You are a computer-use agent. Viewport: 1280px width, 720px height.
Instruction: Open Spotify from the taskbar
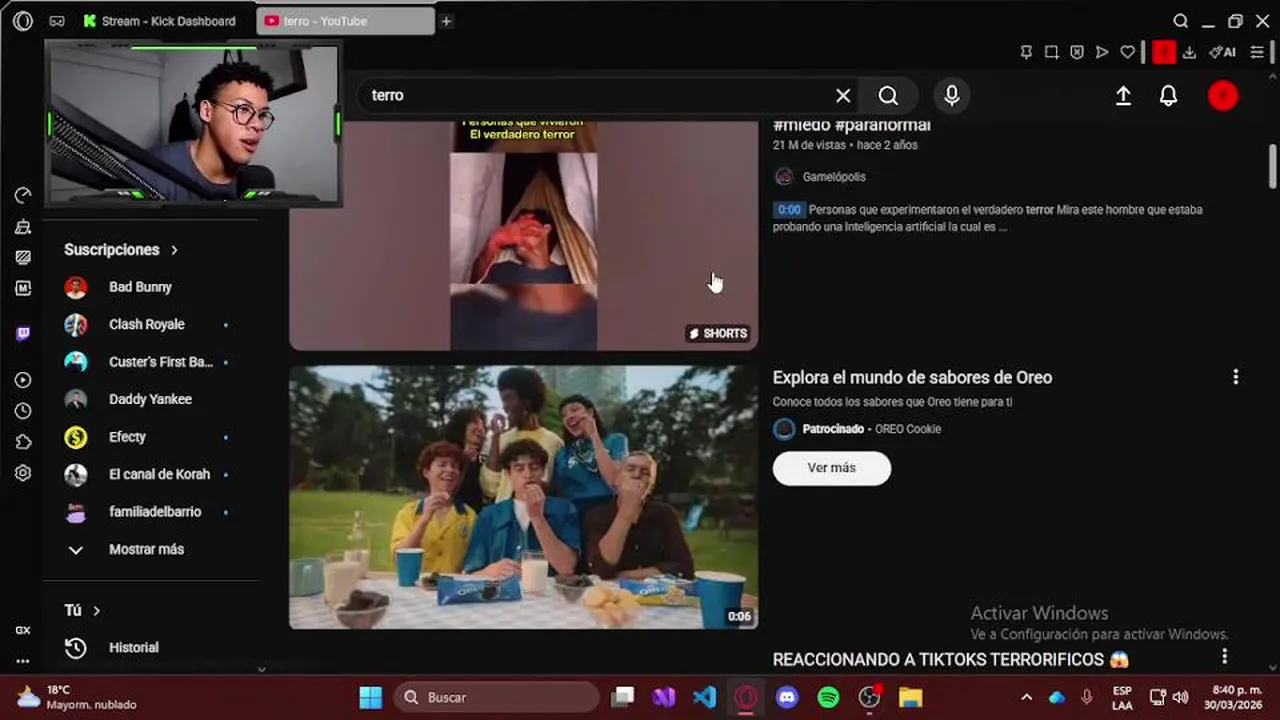tap(828, 697)
